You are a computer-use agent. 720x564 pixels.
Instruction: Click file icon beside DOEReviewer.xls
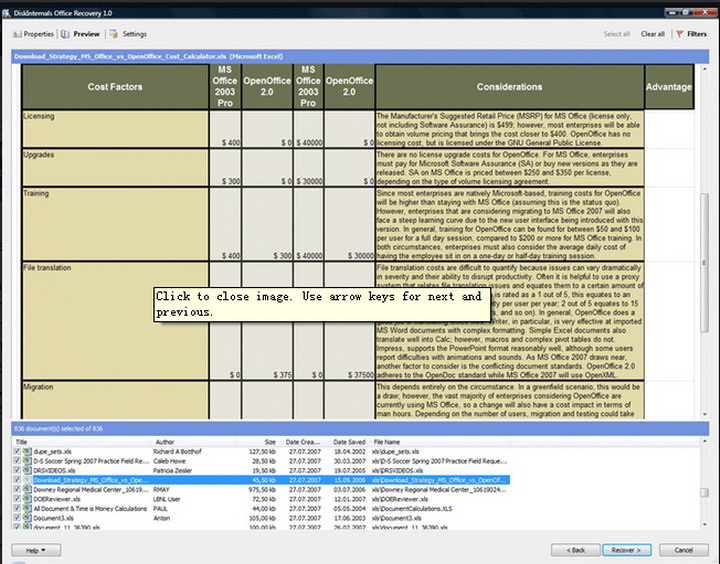click(26, 499)
